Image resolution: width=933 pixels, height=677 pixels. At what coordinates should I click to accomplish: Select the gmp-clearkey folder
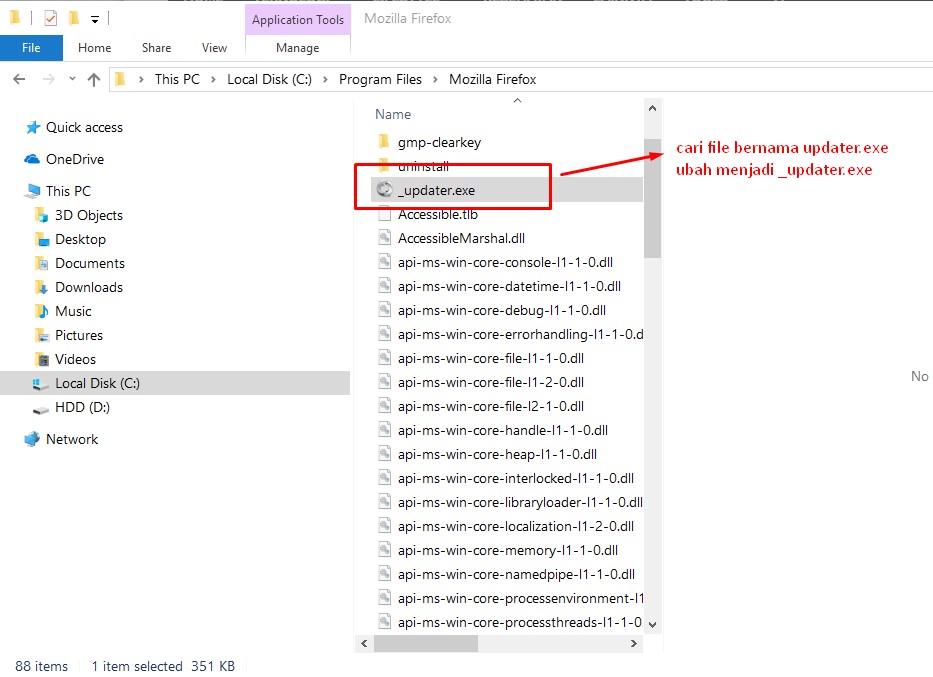(x=439, y=142)
